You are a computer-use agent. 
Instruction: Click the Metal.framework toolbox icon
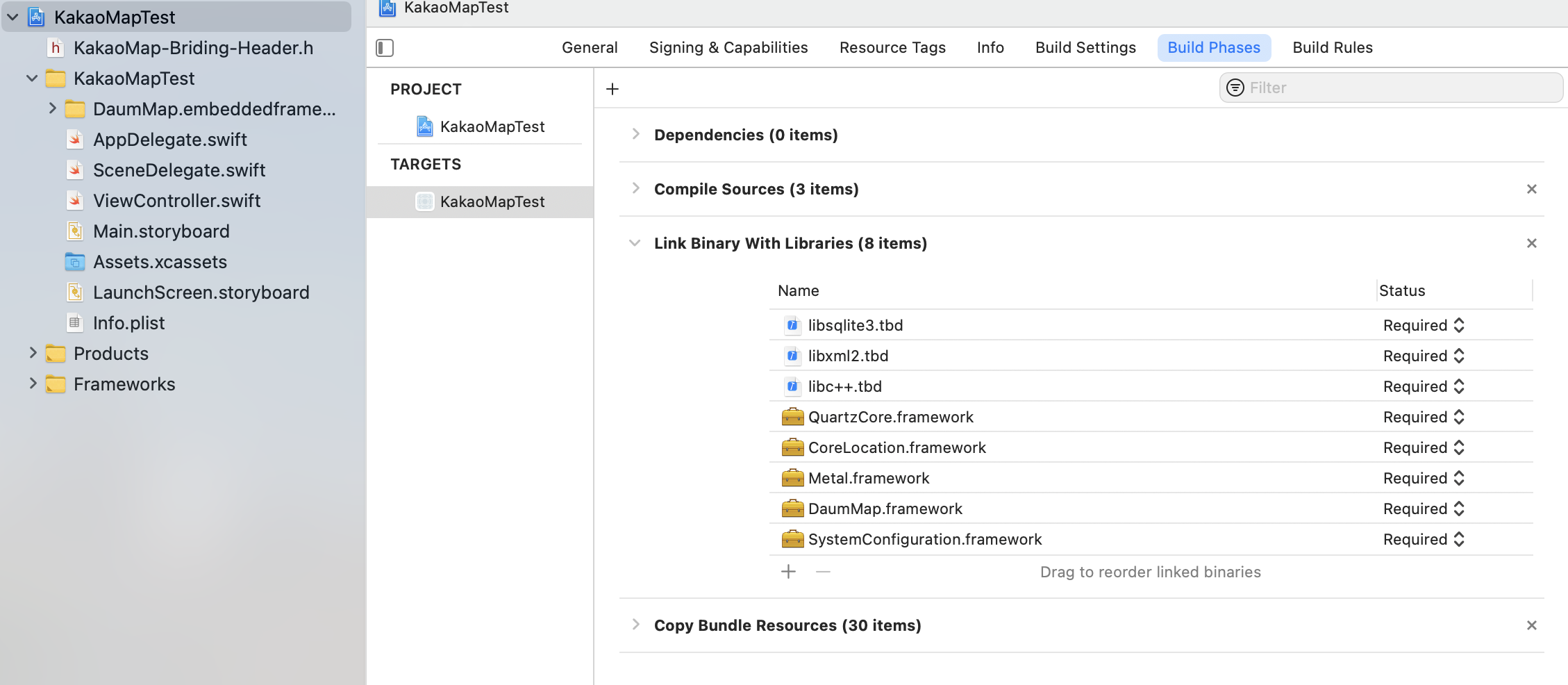[792, 478]
